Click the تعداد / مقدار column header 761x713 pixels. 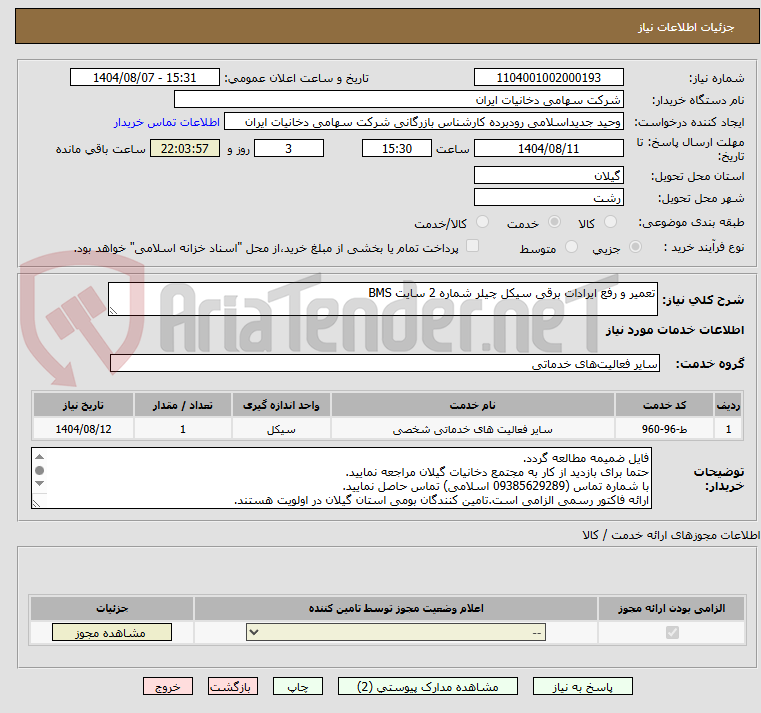[x=182, y=405]
